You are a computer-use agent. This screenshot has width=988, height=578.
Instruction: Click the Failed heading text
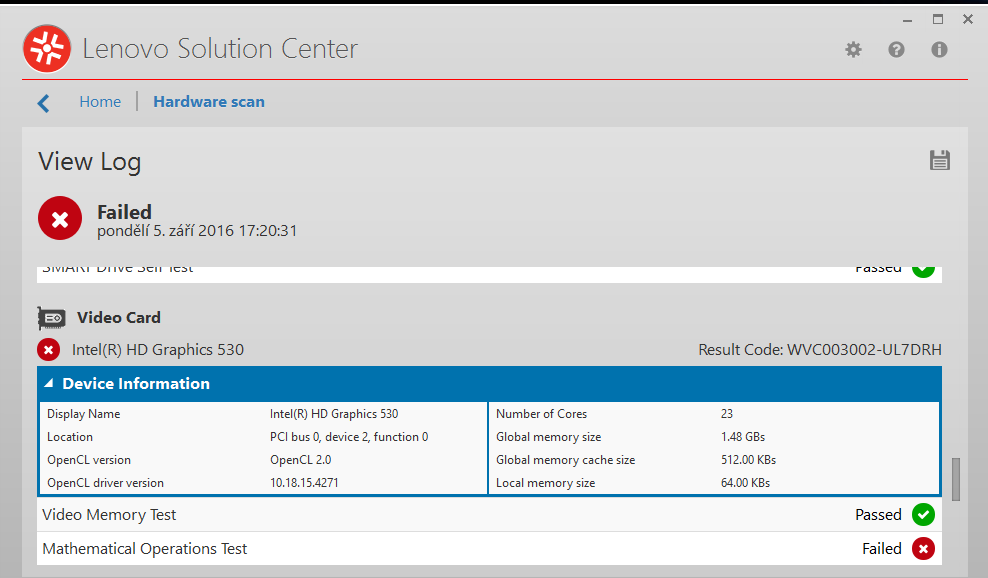pyautogui.click(x=124, y=212)
